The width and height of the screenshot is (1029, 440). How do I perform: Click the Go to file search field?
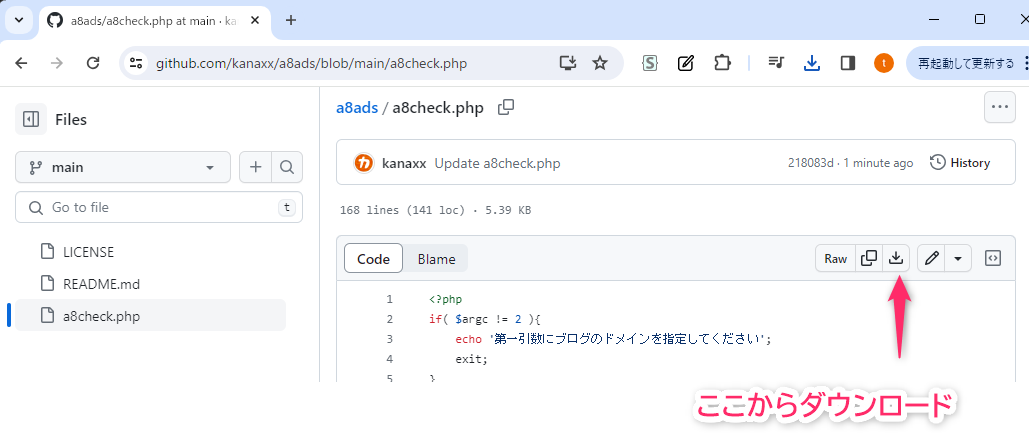pyautogui.click(x=159, y=208)
